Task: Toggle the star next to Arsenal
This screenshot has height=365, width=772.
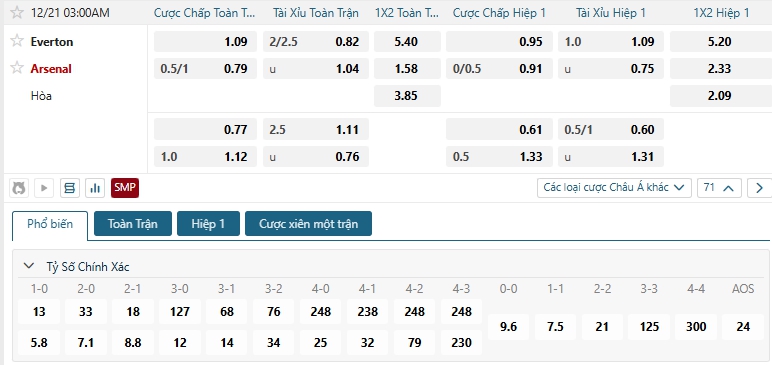Action: tap(17, 67)
